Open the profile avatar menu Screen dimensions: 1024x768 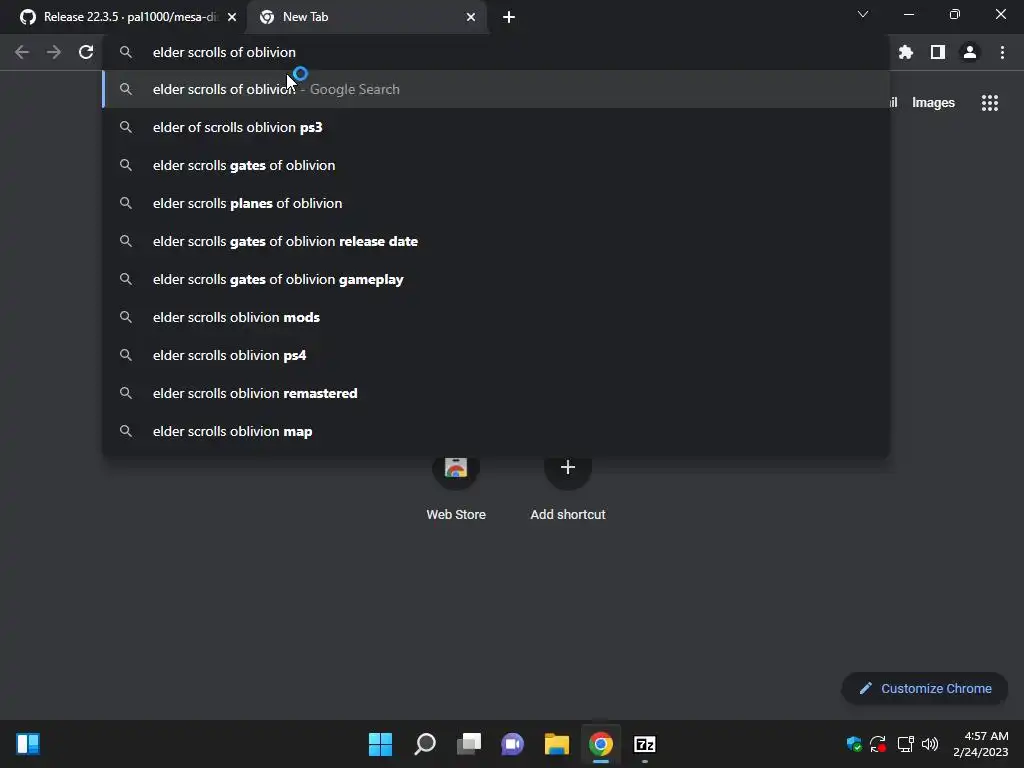[x=969, y=52]
